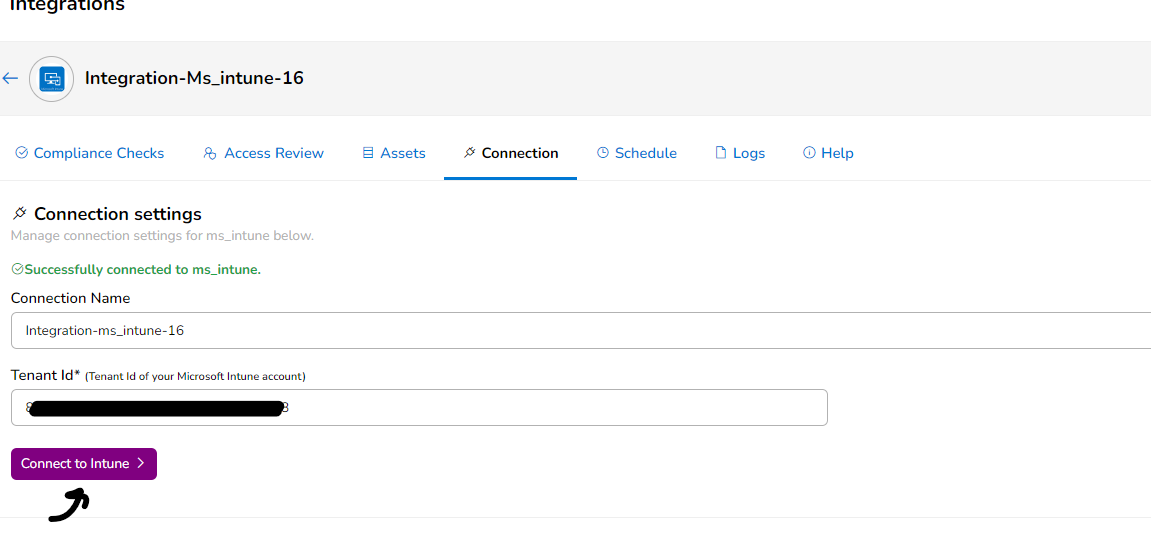Viewport: 1151px width, 541px height.
Task: Click the Manage connection settings description text
Action: pyautogui.click(x=162, y=236)
